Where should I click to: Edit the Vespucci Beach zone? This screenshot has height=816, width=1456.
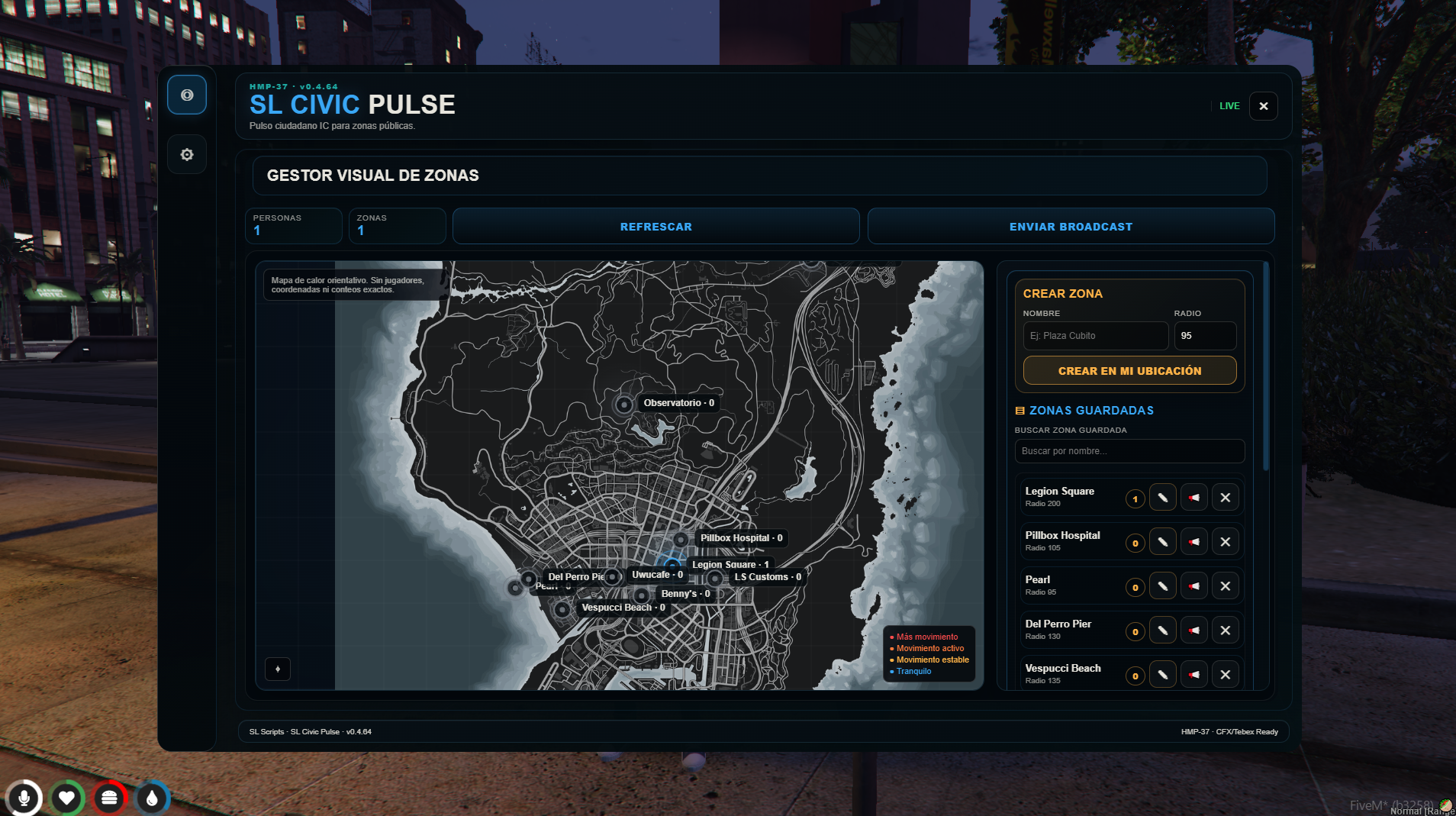pos(1162,675)
